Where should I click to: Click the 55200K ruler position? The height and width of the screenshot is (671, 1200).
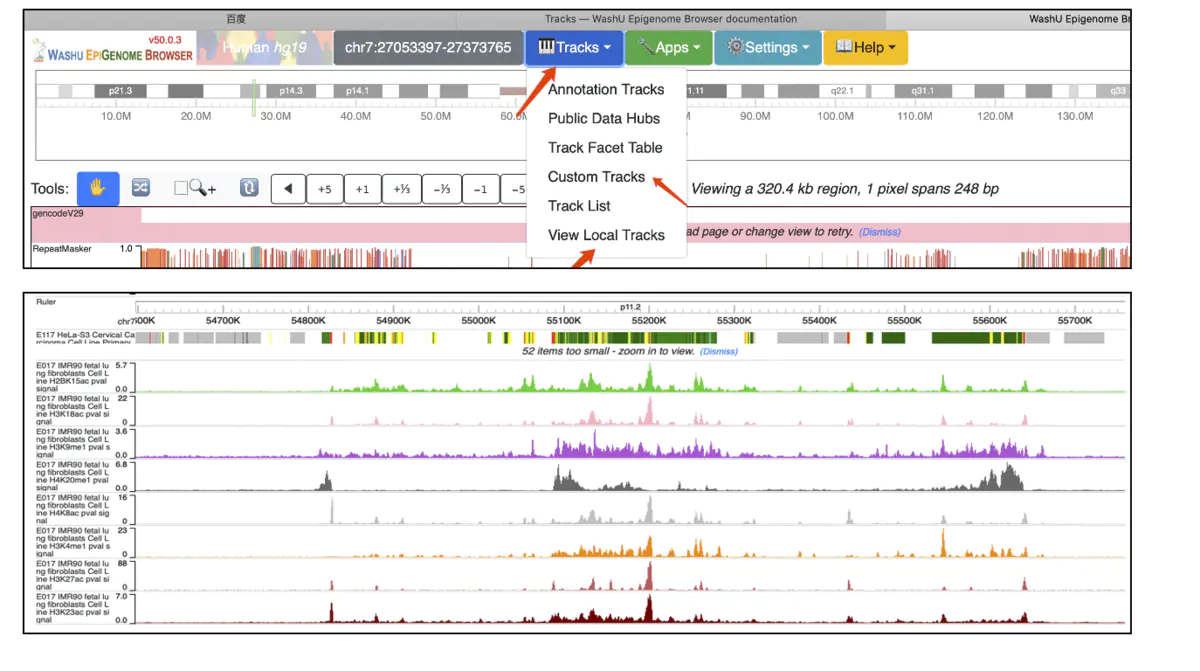[x=649, y=321]
